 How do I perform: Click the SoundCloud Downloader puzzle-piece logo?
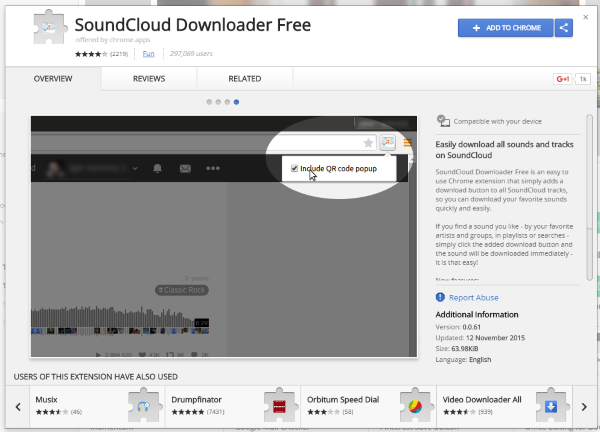[50, 27]
